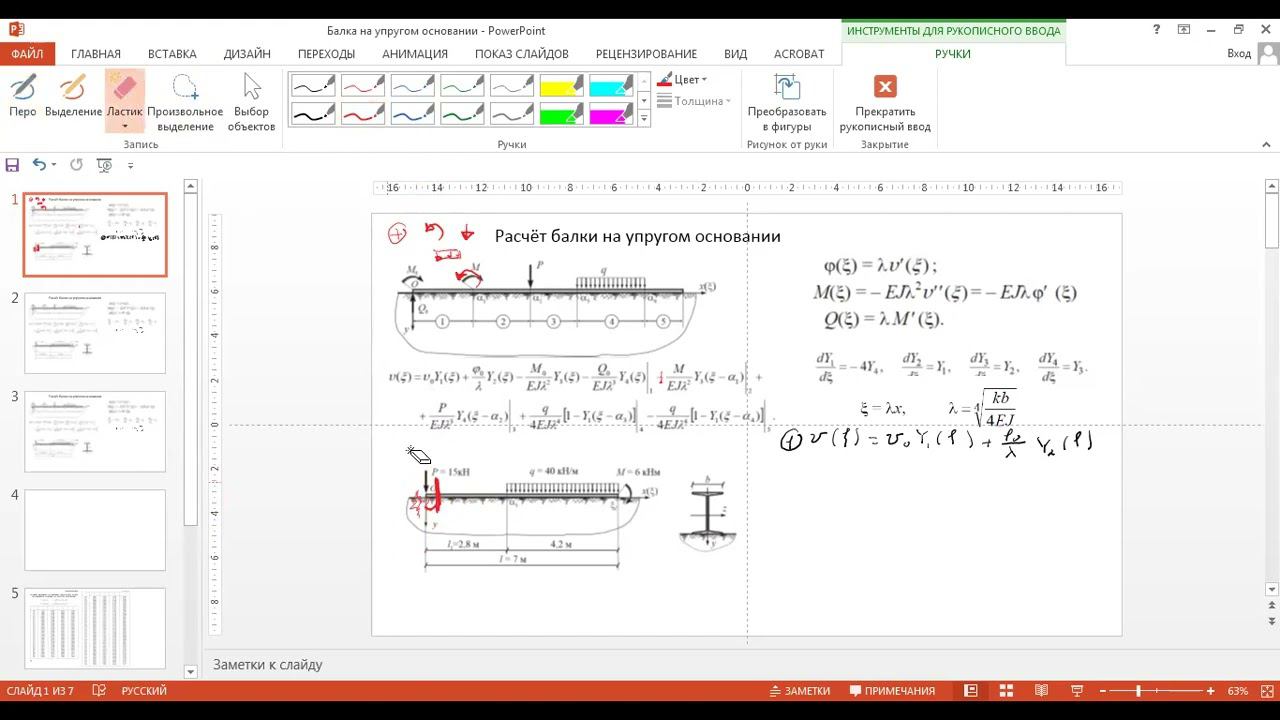Screen dimensions: 1280x720
Task: Save the presentation from quick access
Action: (x=13, y=165)
